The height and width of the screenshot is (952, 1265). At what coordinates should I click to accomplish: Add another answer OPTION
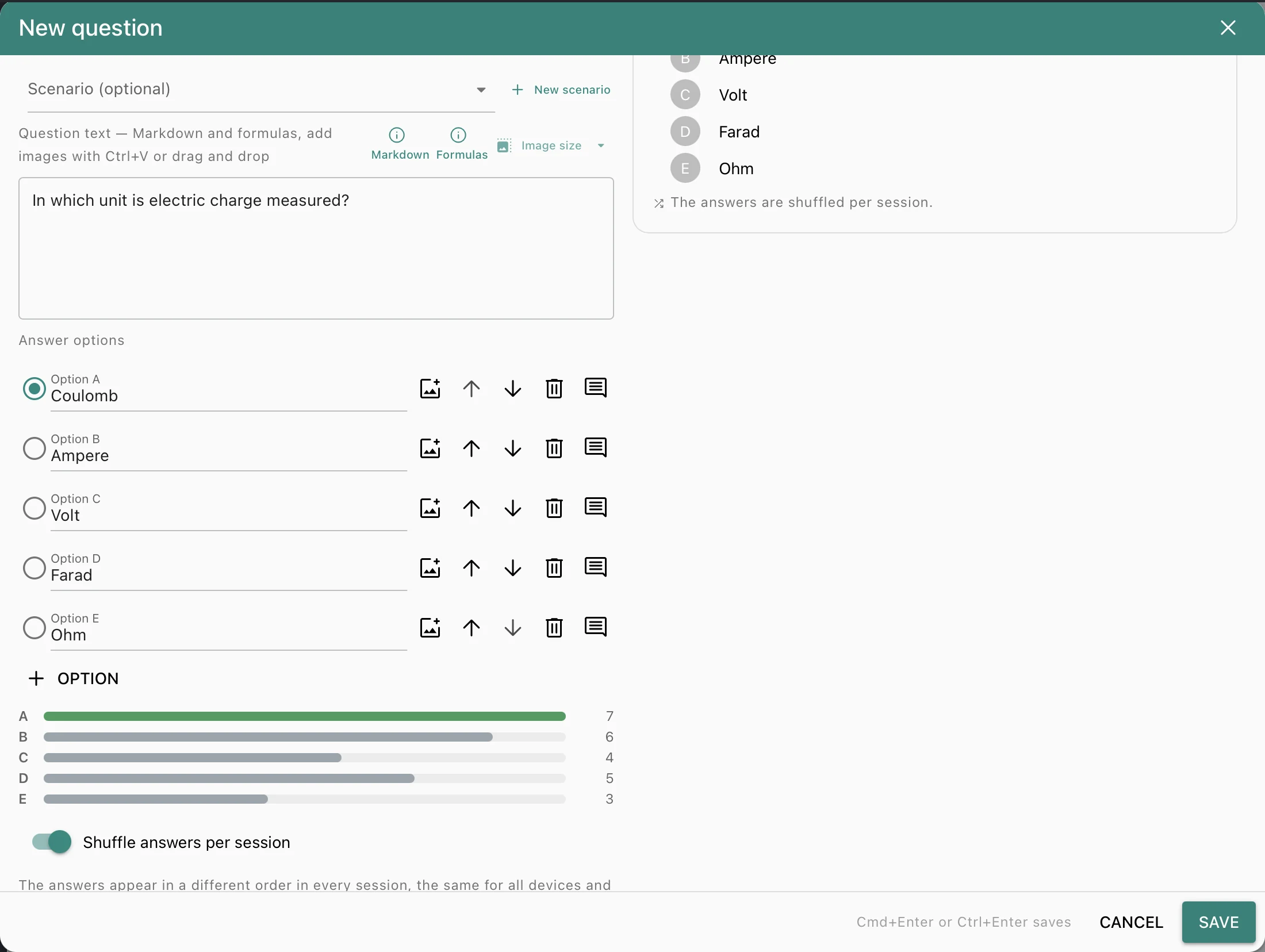click(74, 678)
